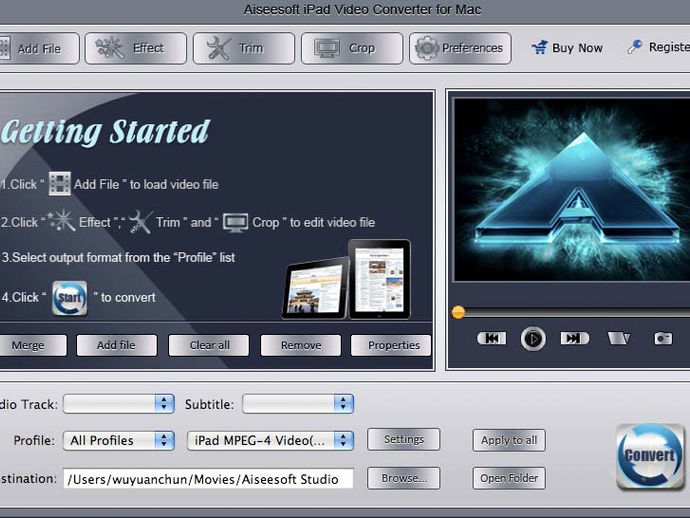This screenshot has width=690, height=518.
Task: Click the Browse... button
Action: pos(404,478)
